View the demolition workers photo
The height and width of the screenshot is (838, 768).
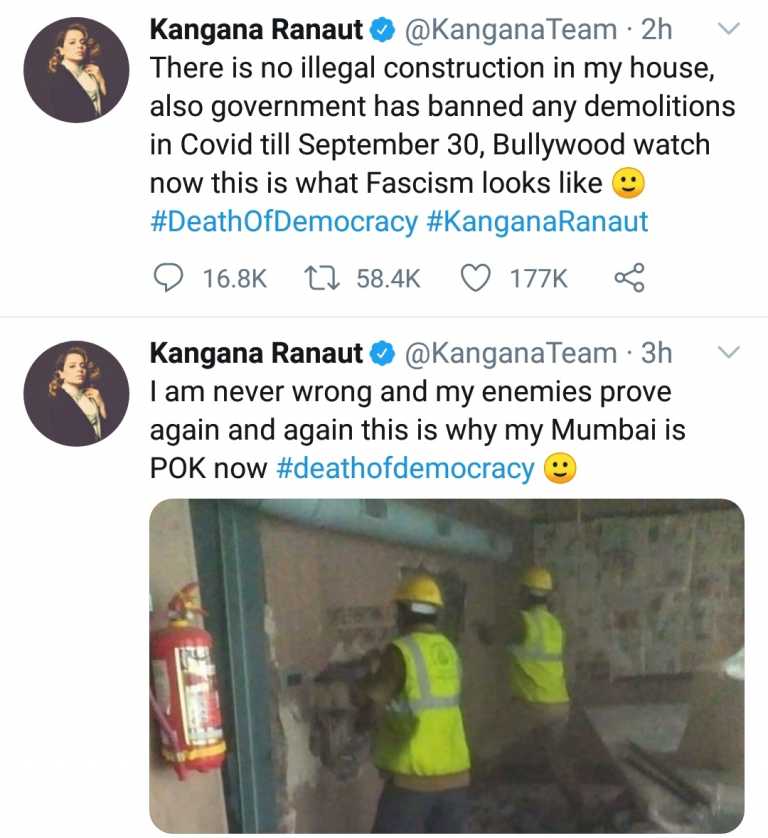click(x=447, y=665)
